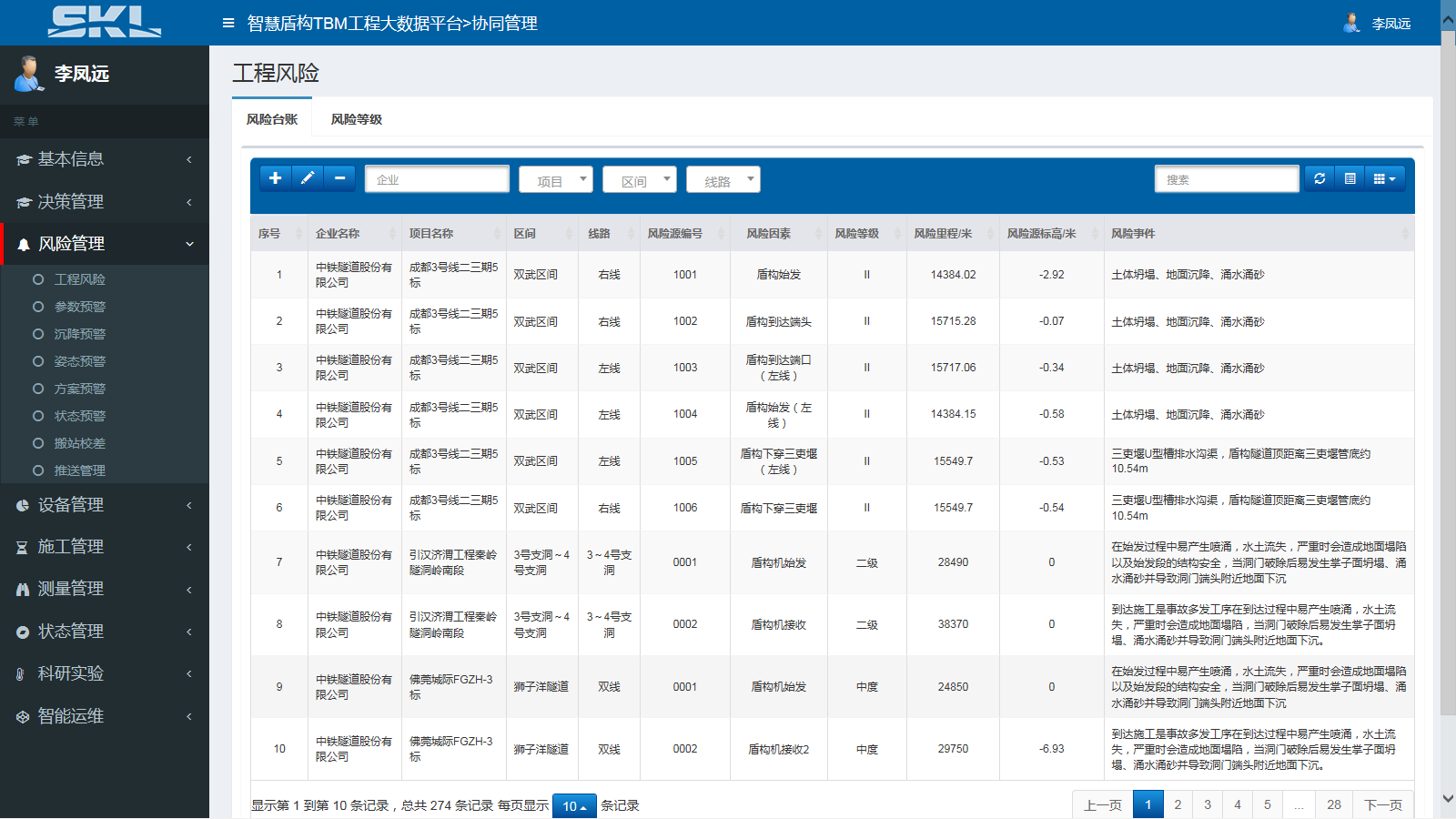Click the 盾构机接收2 risk factor cell

(x=779, y=749)
